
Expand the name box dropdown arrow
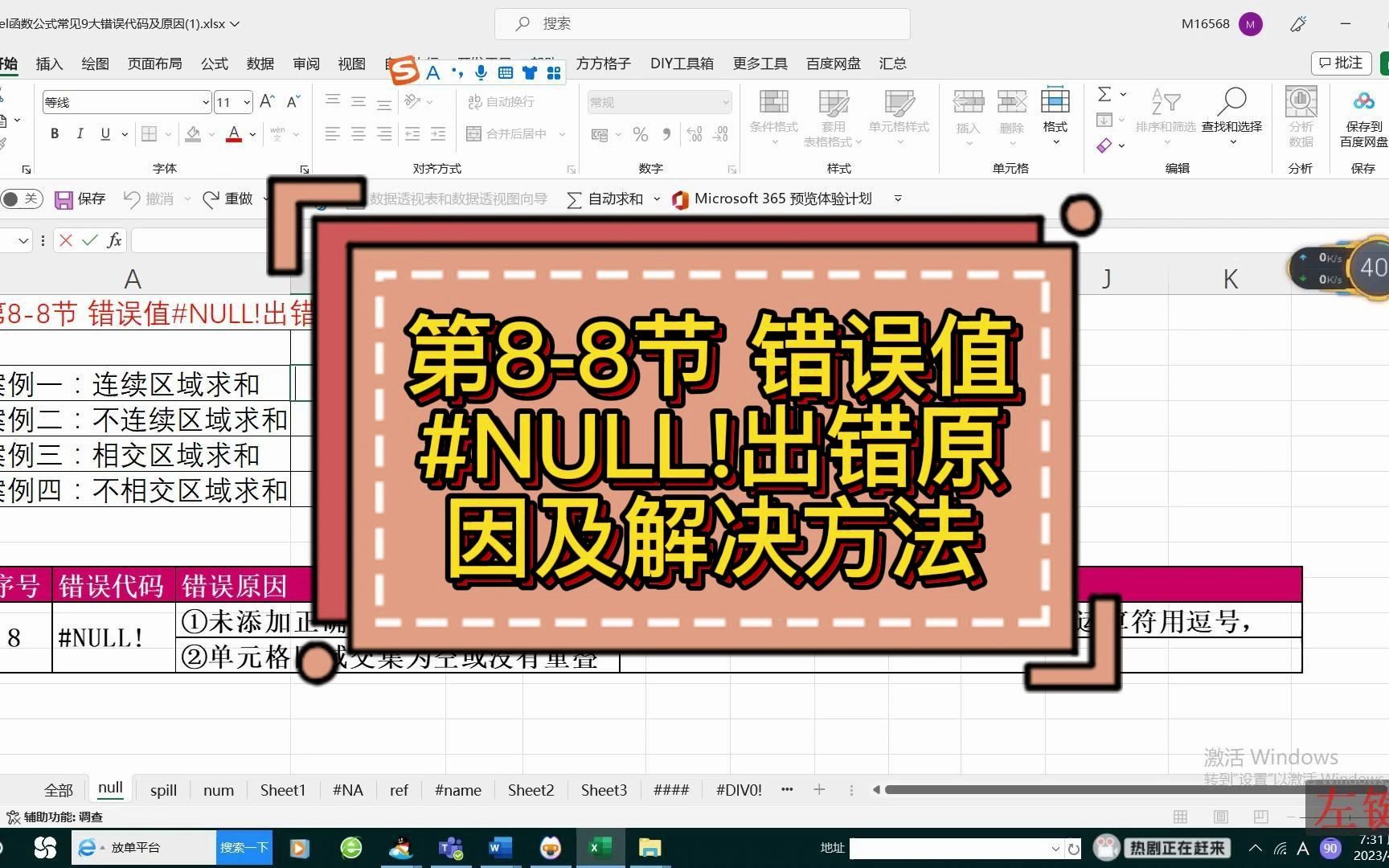(23, 240)
